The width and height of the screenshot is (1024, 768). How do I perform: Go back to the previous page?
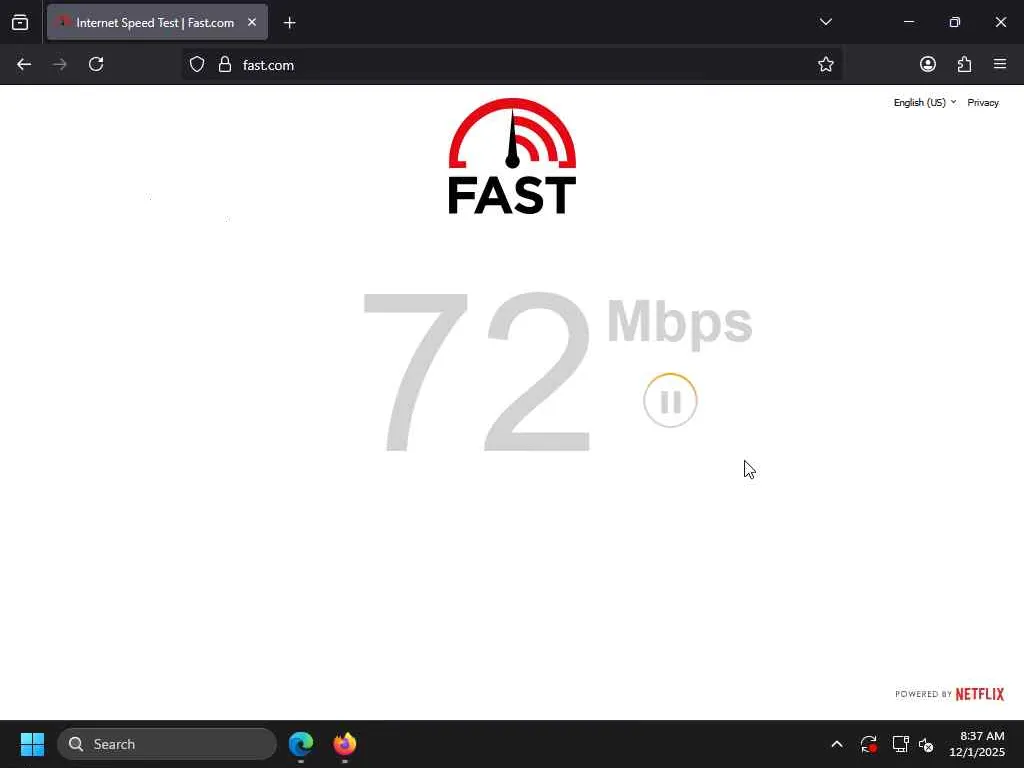point(24,64)
